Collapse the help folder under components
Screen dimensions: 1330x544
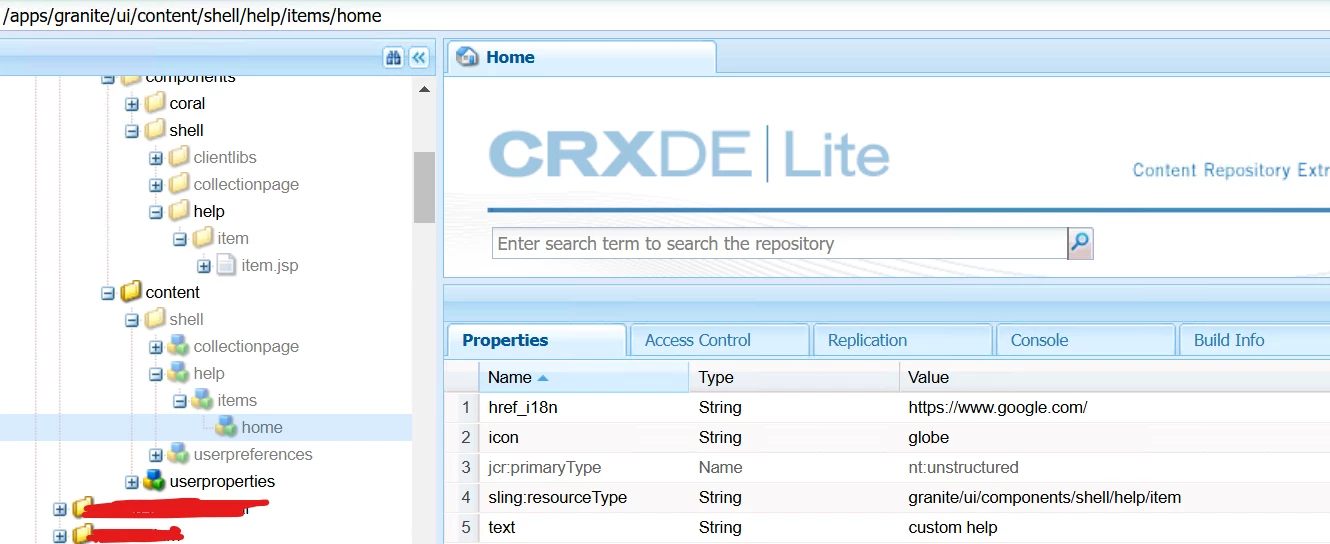(156, 212)
